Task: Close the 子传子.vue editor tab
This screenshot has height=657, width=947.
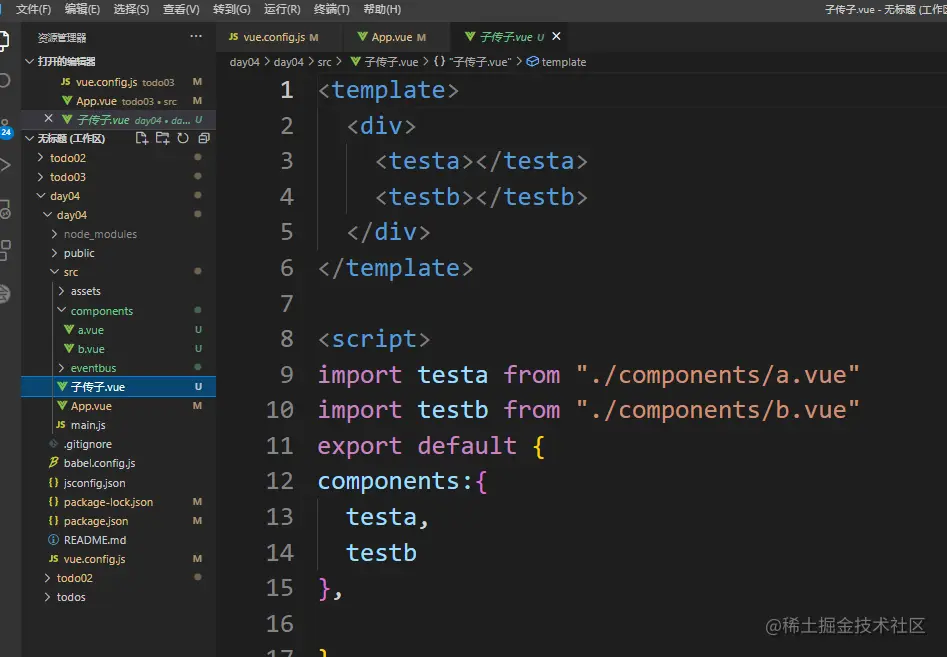Action: (557, 36)
